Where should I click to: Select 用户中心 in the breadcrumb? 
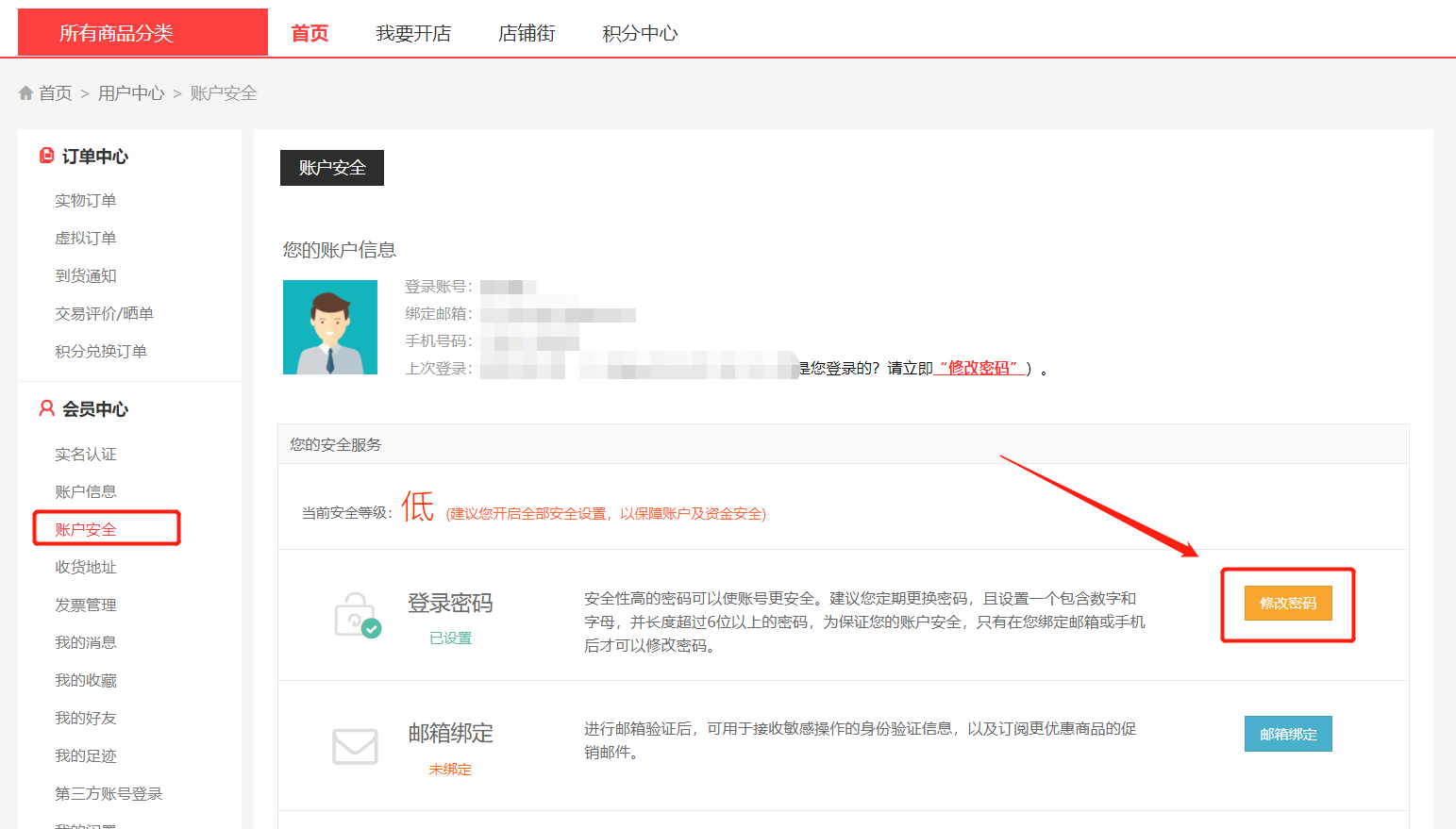(131, 93)
